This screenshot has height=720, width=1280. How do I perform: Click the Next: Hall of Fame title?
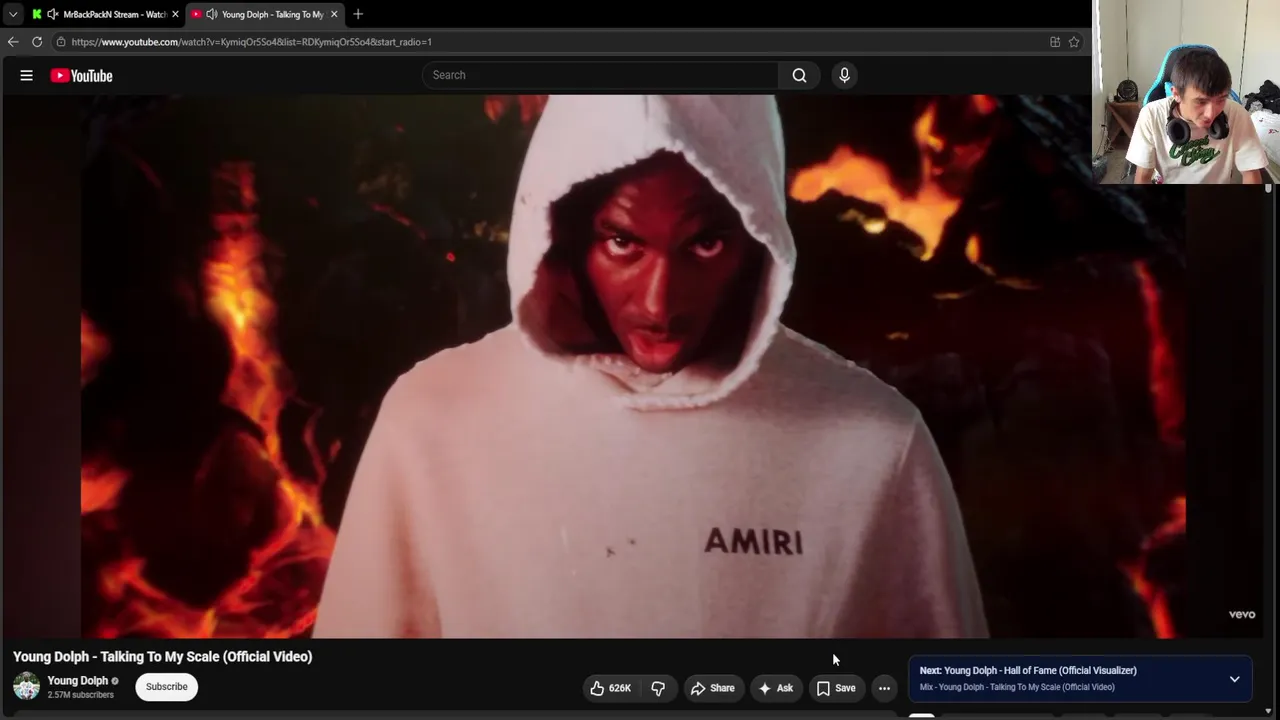click(1028, 671)
